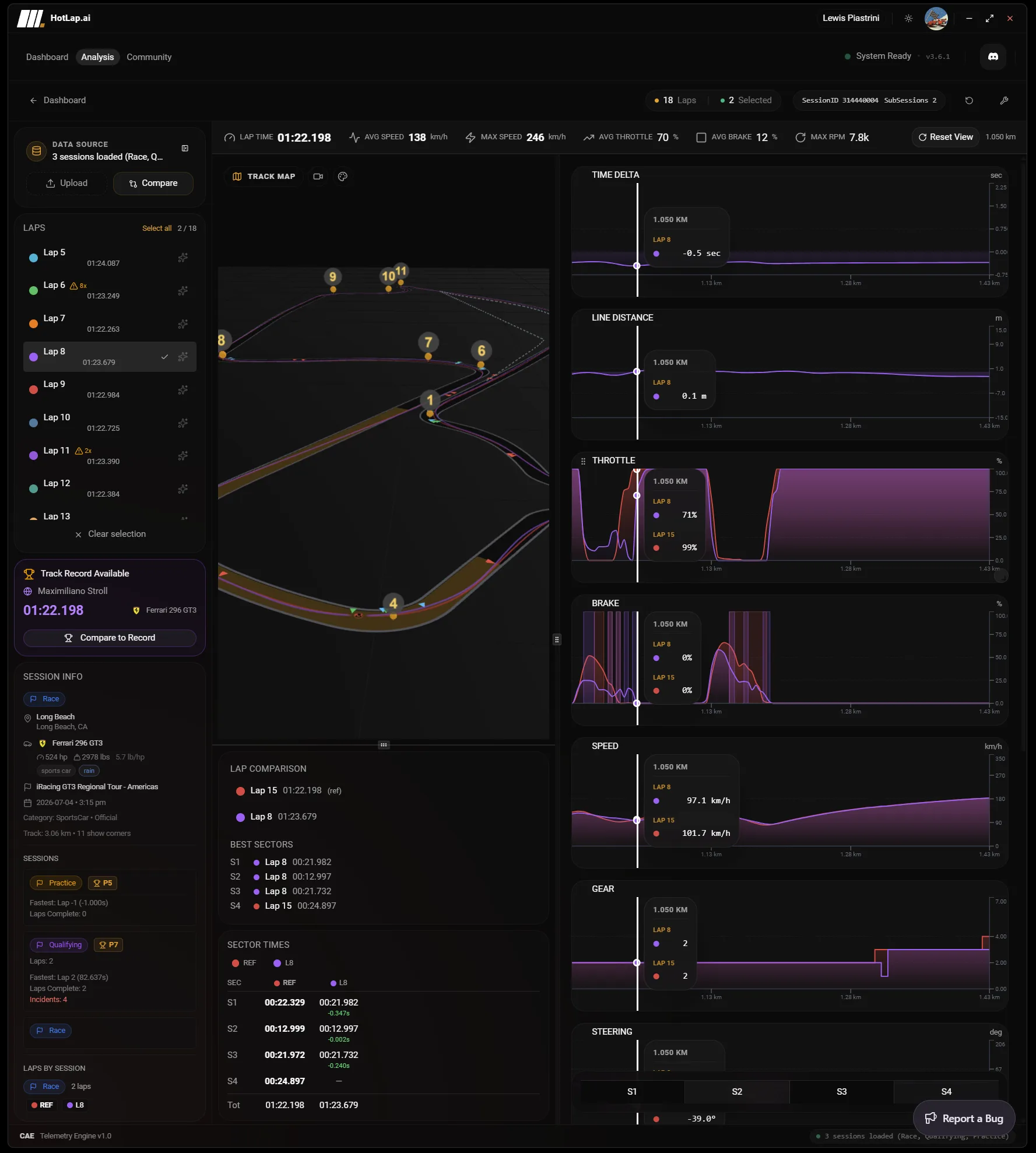The image size is (1036, 1153).
Task: Click the warning icon on Lap 6
Action: (x=74, y=286)
